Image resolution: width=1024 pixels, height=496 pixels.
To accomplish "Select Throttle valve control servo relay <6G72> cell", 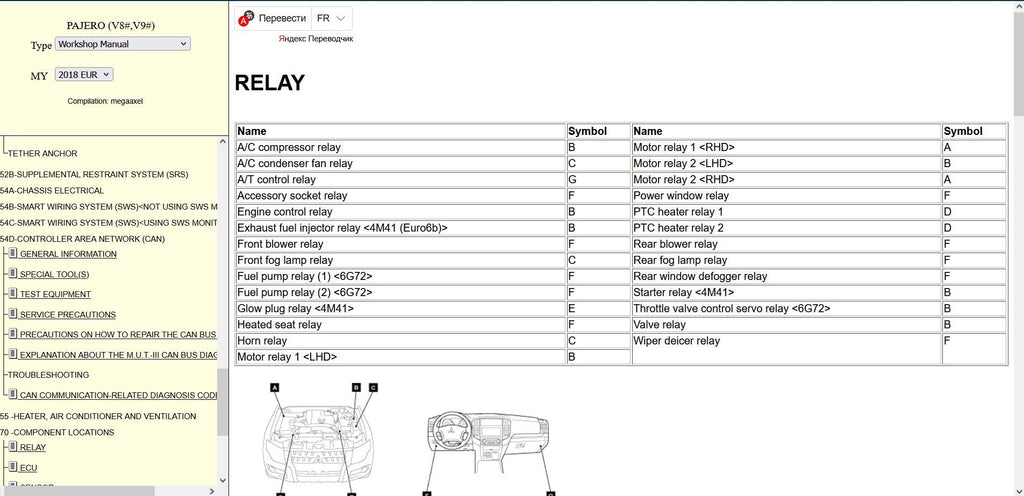I will pos(786,309).
